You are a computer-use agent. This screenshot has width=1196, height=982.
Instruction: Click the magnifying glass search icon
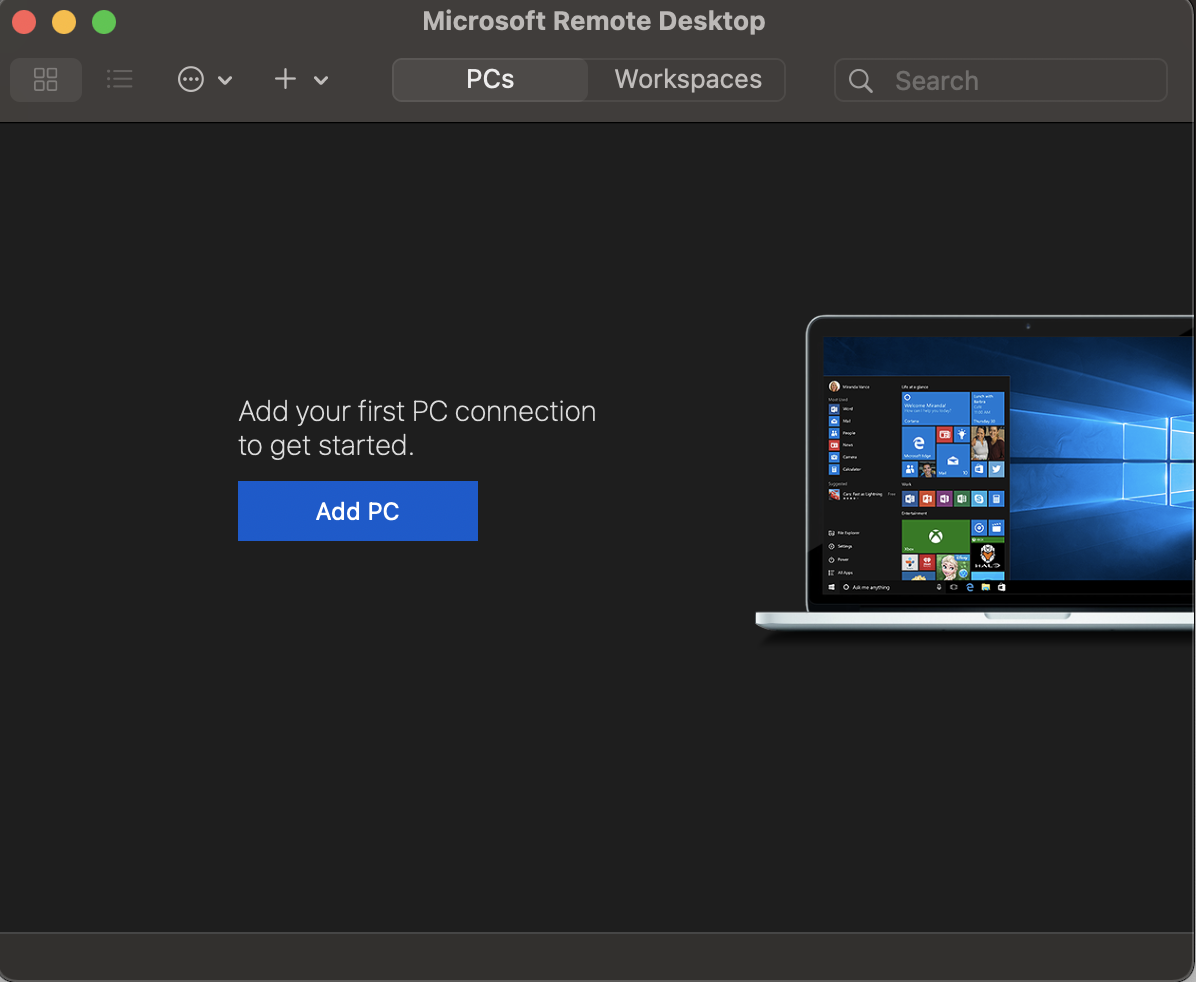[x=860, y=81]
